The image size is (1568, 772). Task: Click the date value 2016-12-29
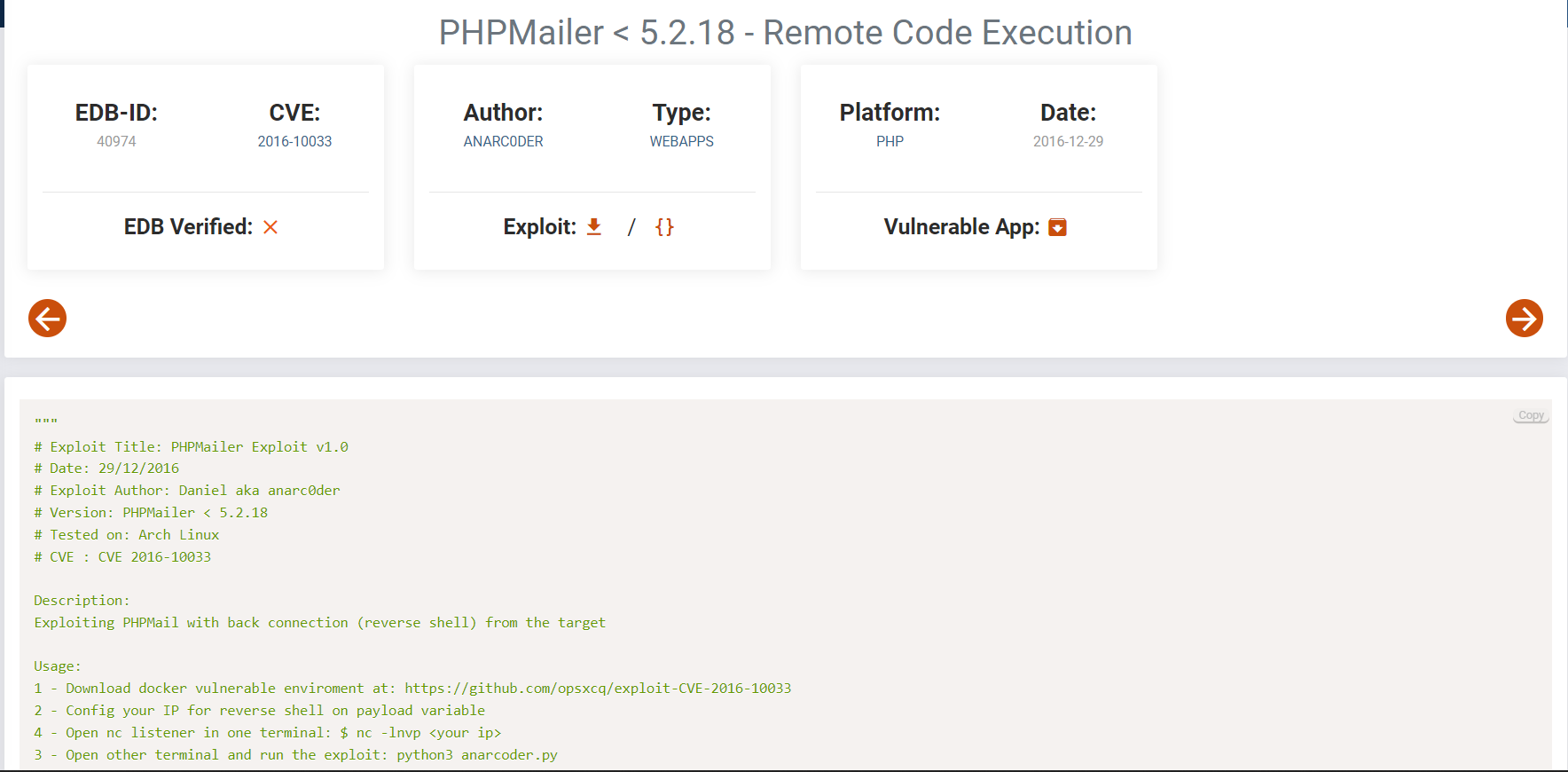click(x=1068, y=141)
